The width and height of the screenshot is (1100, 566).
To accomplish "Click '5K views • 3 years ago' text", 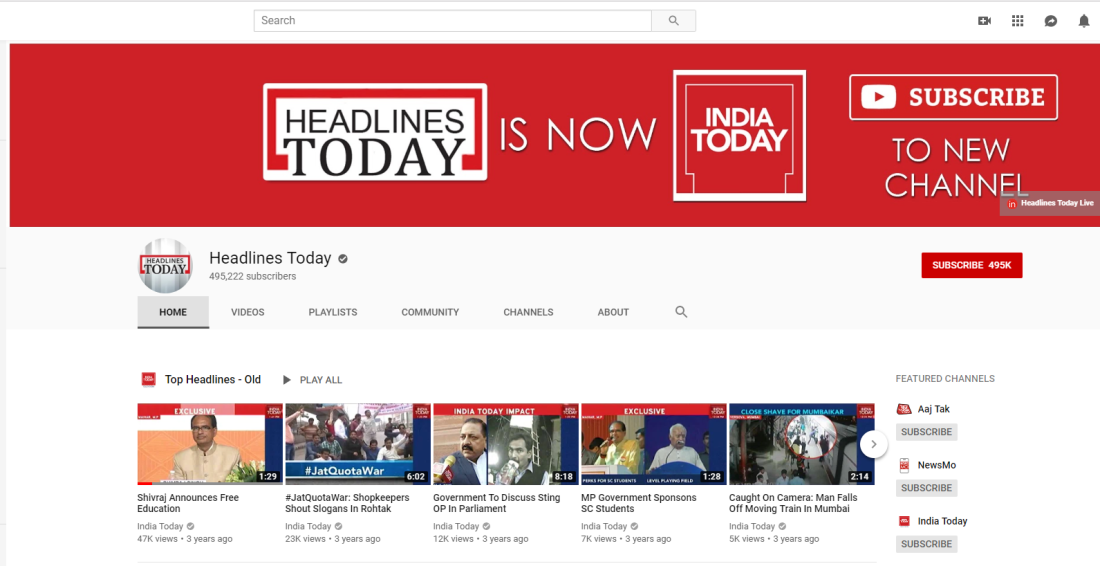I will 774,539.
